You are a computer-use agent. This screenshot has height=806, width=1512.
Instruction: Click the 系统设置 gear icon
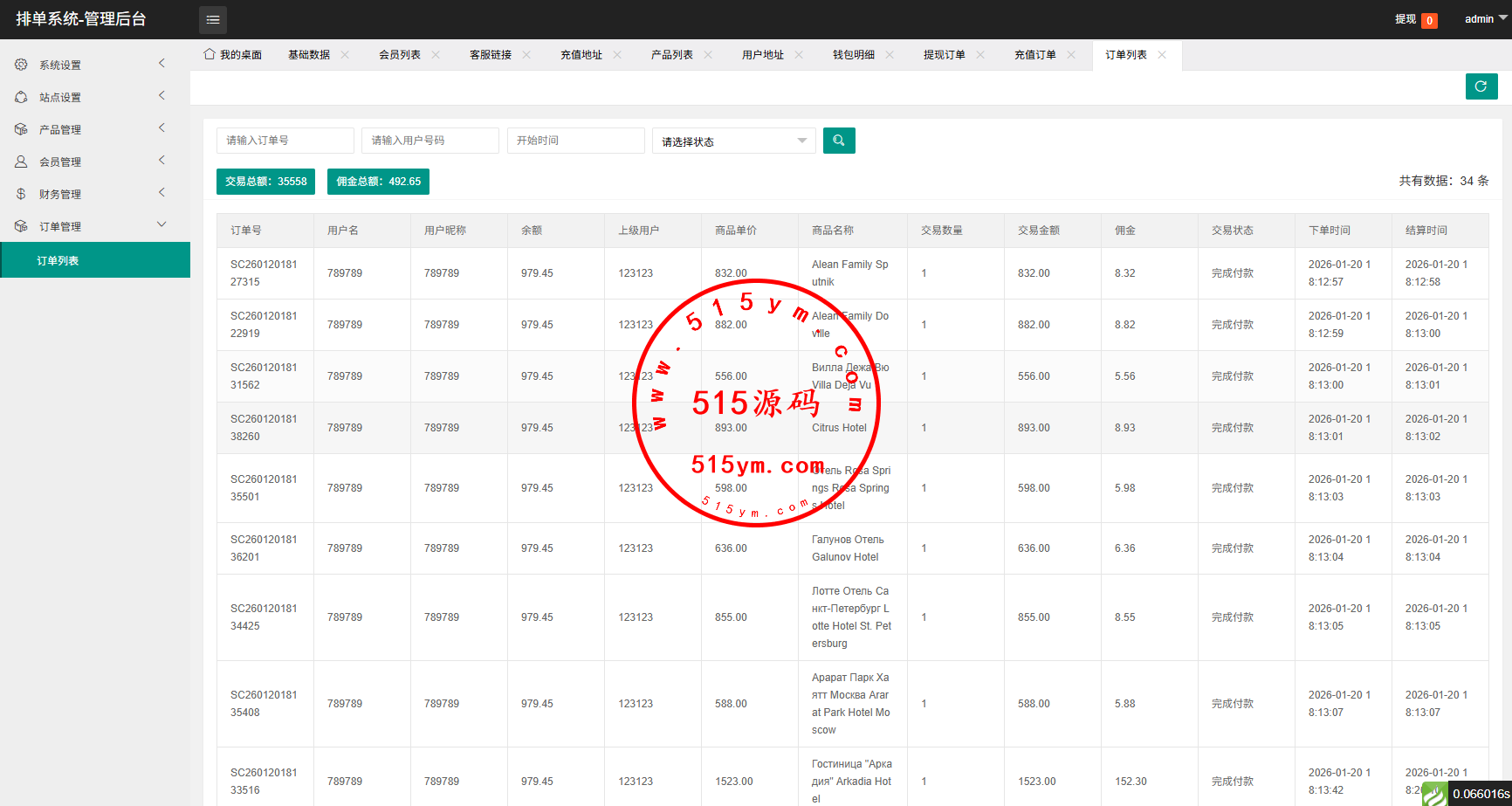(x=21, y=65)
